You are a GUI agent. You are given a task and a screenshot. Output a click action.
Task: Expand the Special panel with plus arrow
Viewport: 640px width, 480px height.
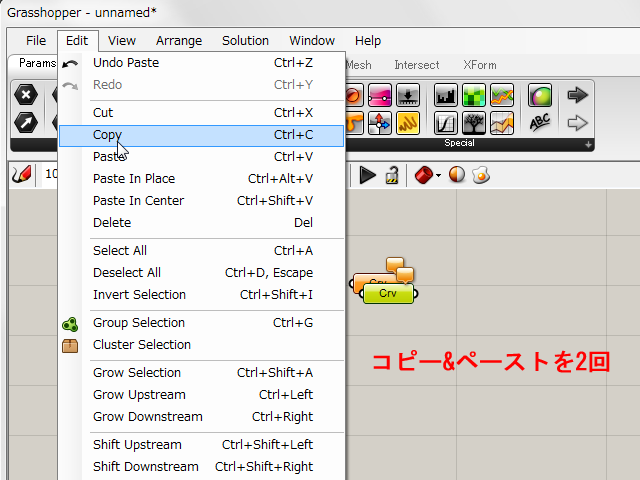[588, 144]
